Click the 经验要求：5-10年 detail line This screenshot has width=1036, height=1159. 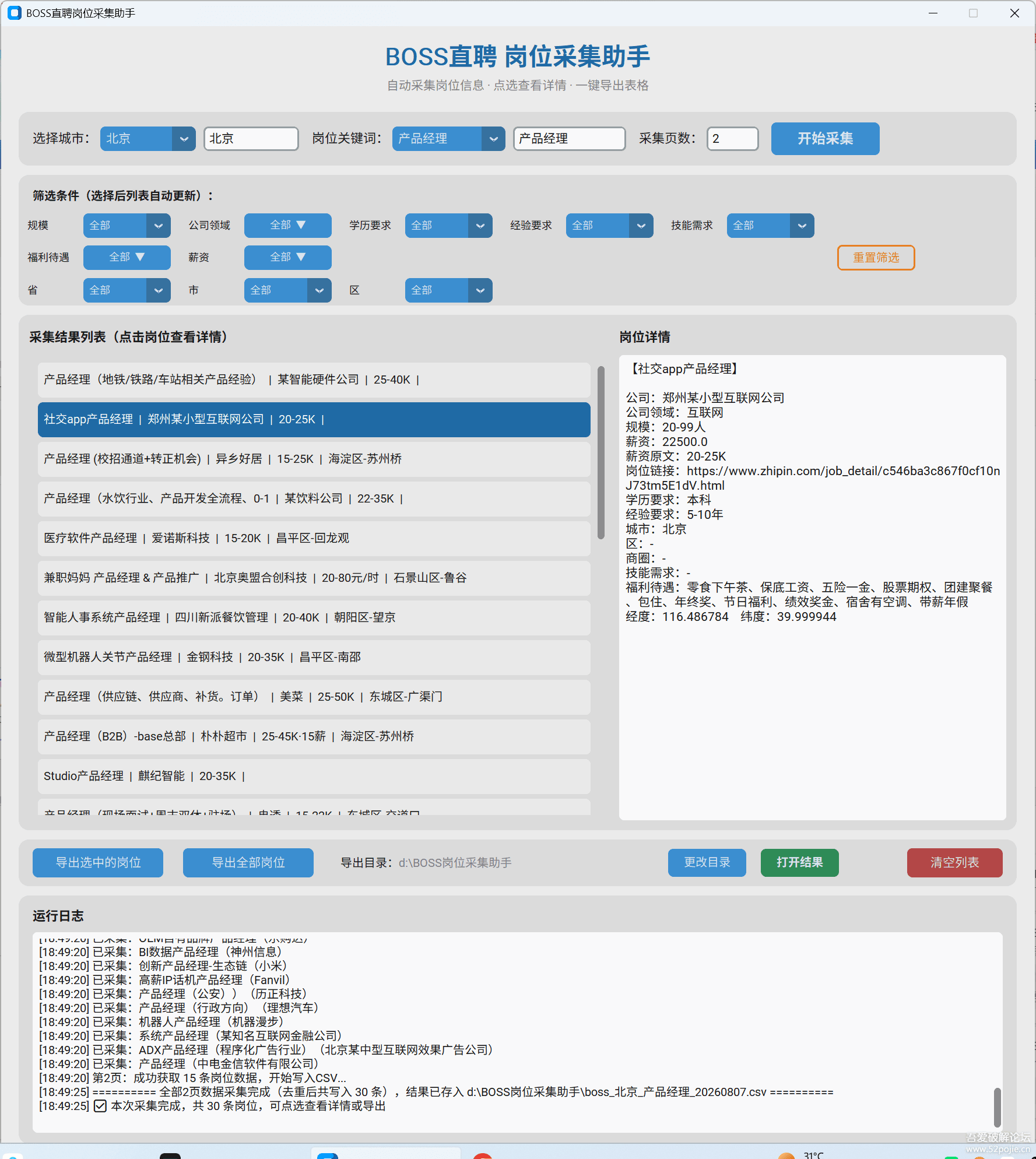click(674, 515)
